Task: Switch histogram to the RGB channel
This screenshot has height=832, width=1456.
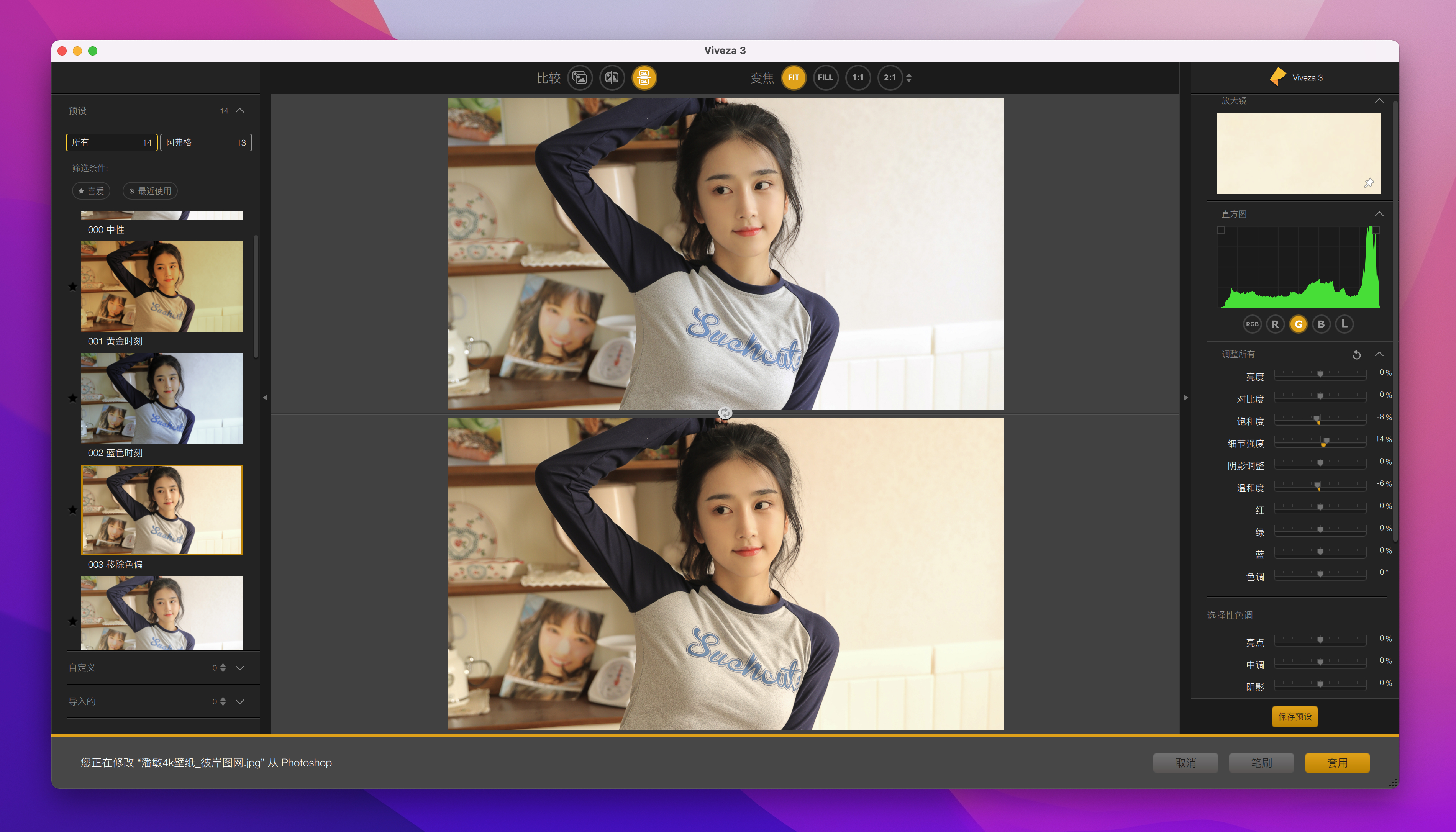Action: [1252, 324]
